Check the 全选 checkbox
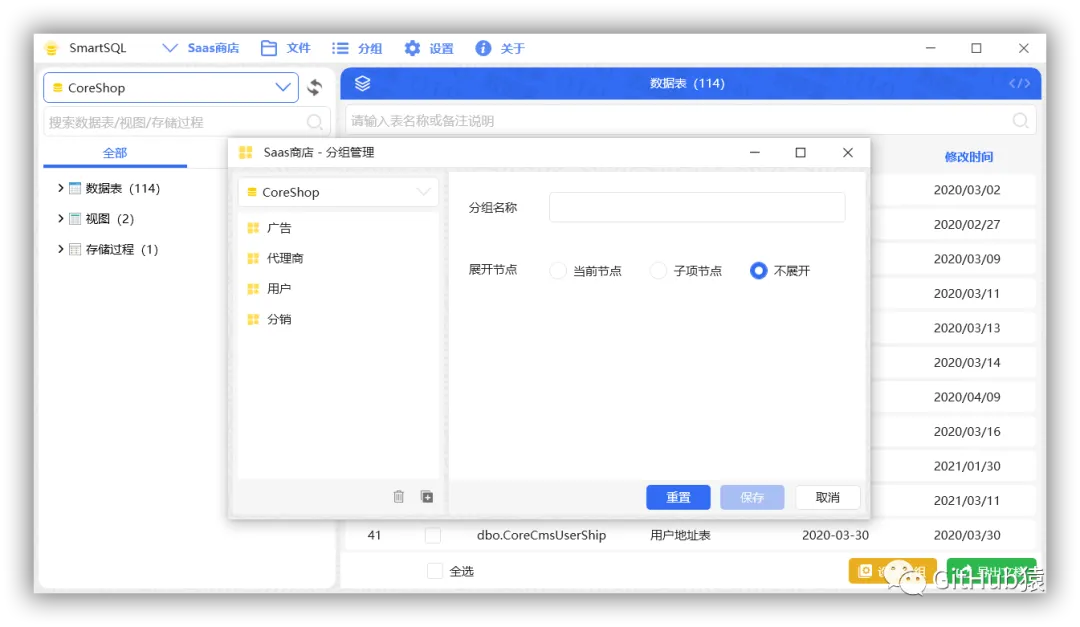Viewport: 1080px width, 627px height. [x=435, y=571]
